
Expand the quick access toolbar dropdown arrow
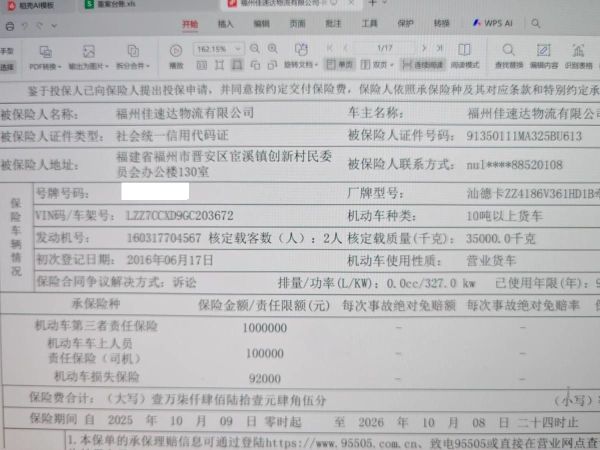(54, 26)
